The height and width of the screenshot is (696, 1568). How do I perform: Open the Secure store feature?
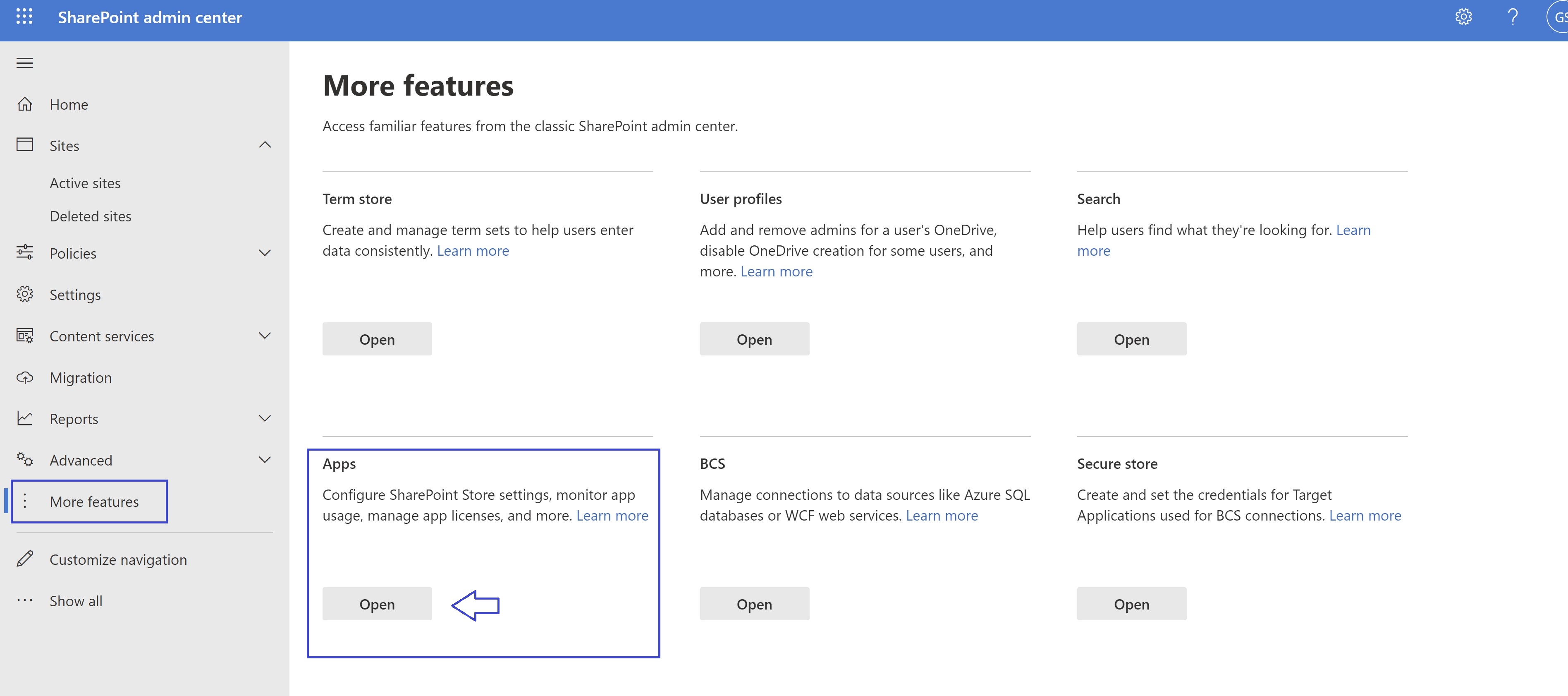tap(1132, 604)
